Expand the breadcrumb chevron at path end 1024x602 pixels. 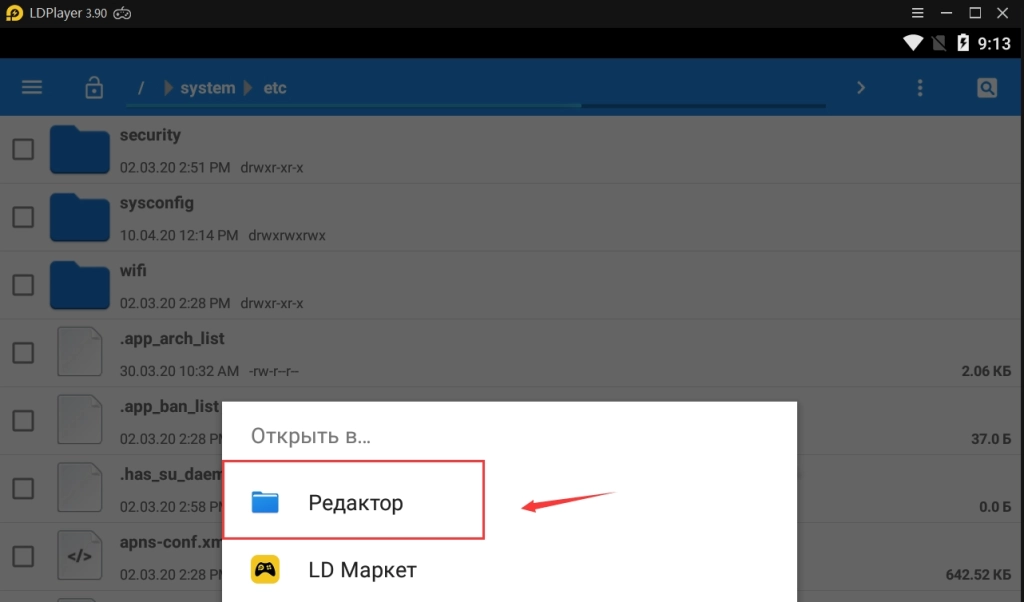click(x=861, y=87)
